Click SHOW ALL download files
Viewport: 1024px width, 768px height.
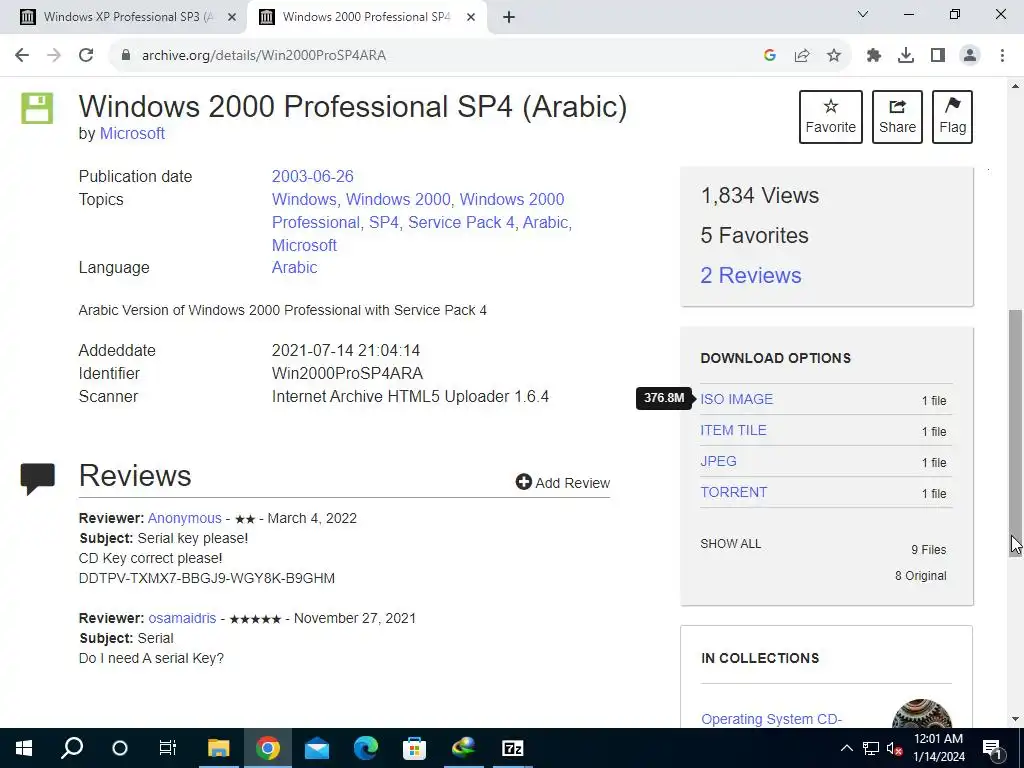click(x=731, y=543)
